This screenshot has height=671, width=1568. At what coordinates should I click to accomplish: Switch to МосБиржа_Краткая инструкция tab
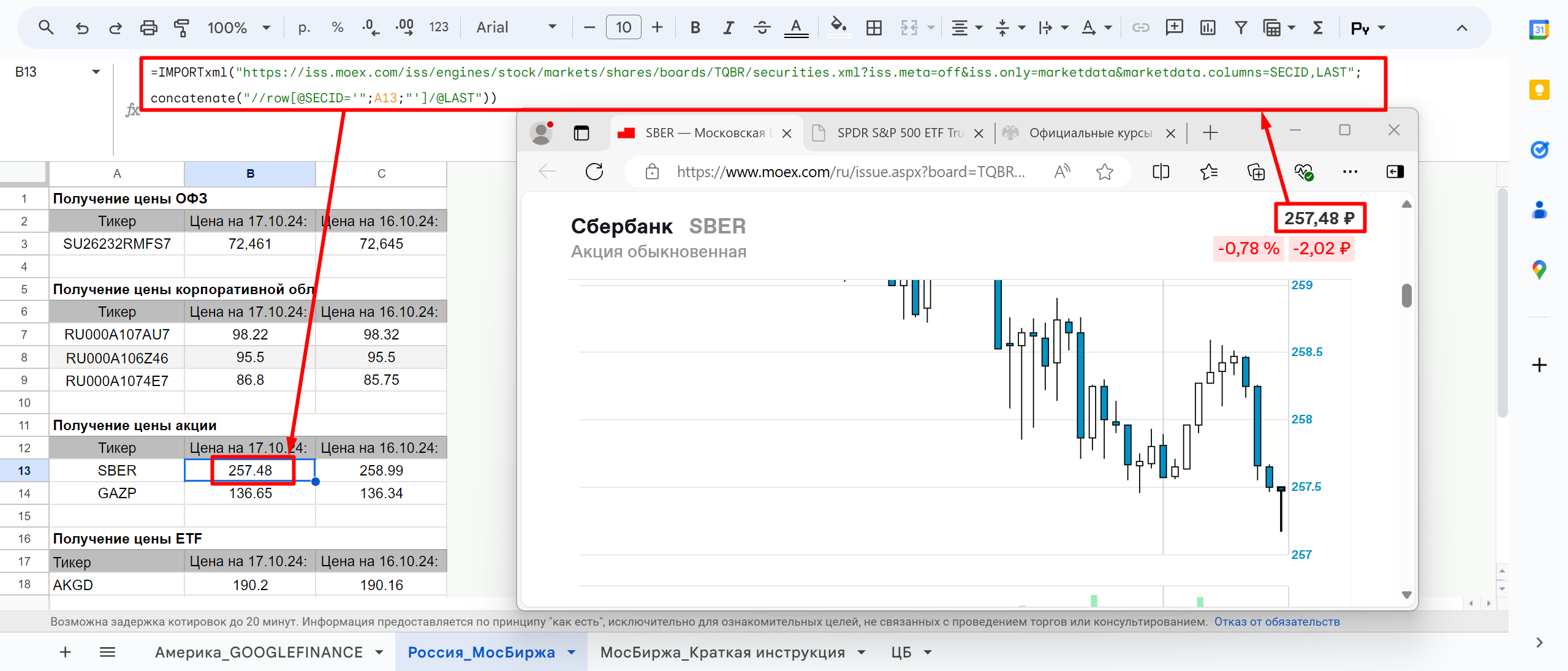722,652
